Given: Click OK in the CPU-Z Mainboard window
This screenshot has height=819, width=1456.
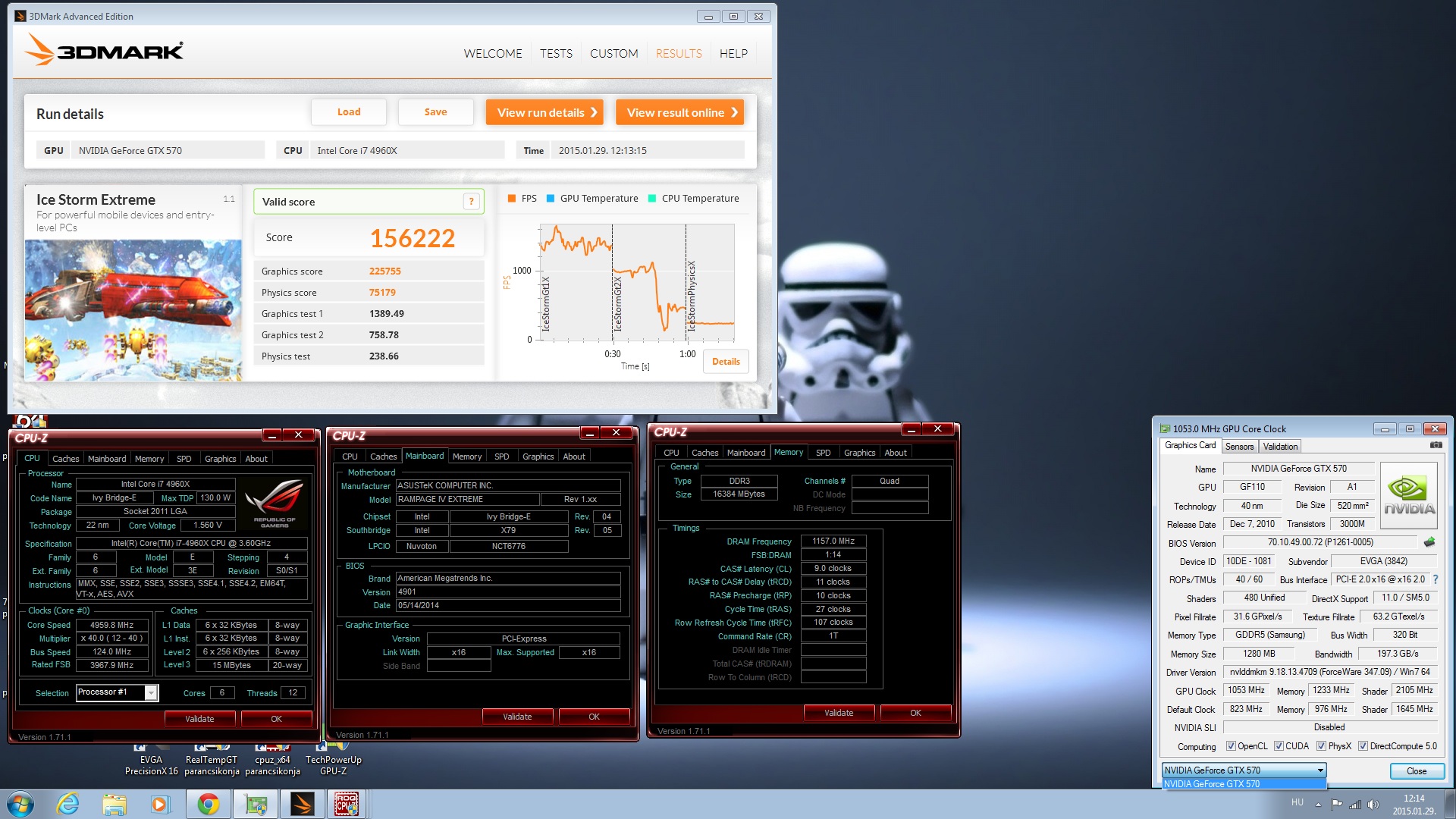Looking at the screenshot, I should (594, 717).
